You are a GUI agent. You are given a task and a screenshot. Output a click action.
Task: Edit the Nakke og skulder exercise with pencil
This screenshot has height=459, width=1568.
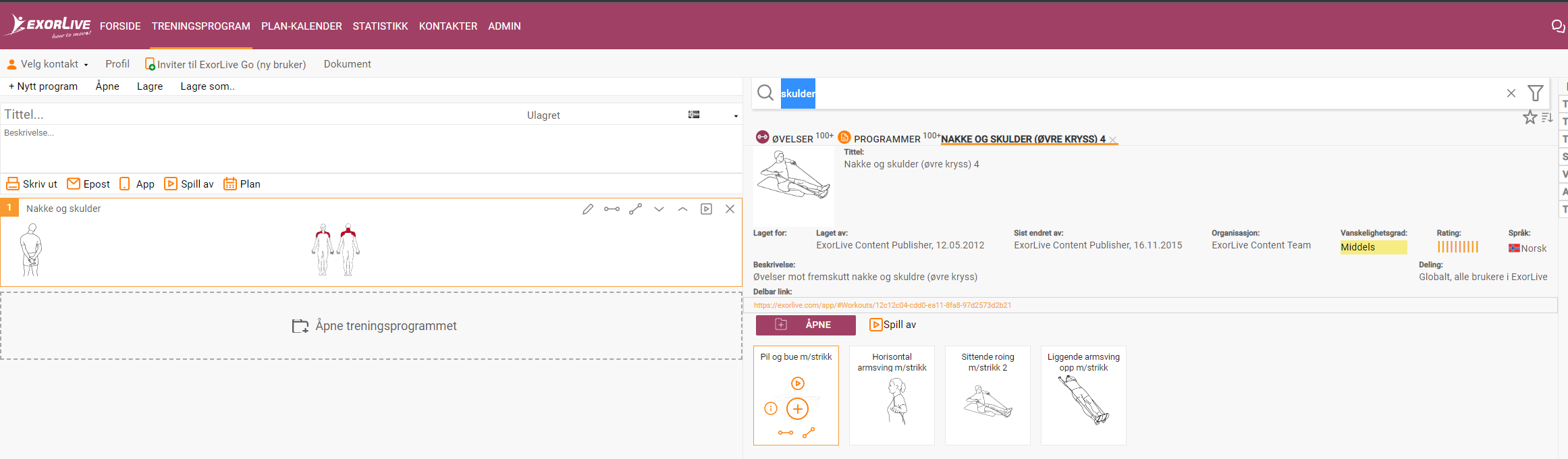[588, 209]
